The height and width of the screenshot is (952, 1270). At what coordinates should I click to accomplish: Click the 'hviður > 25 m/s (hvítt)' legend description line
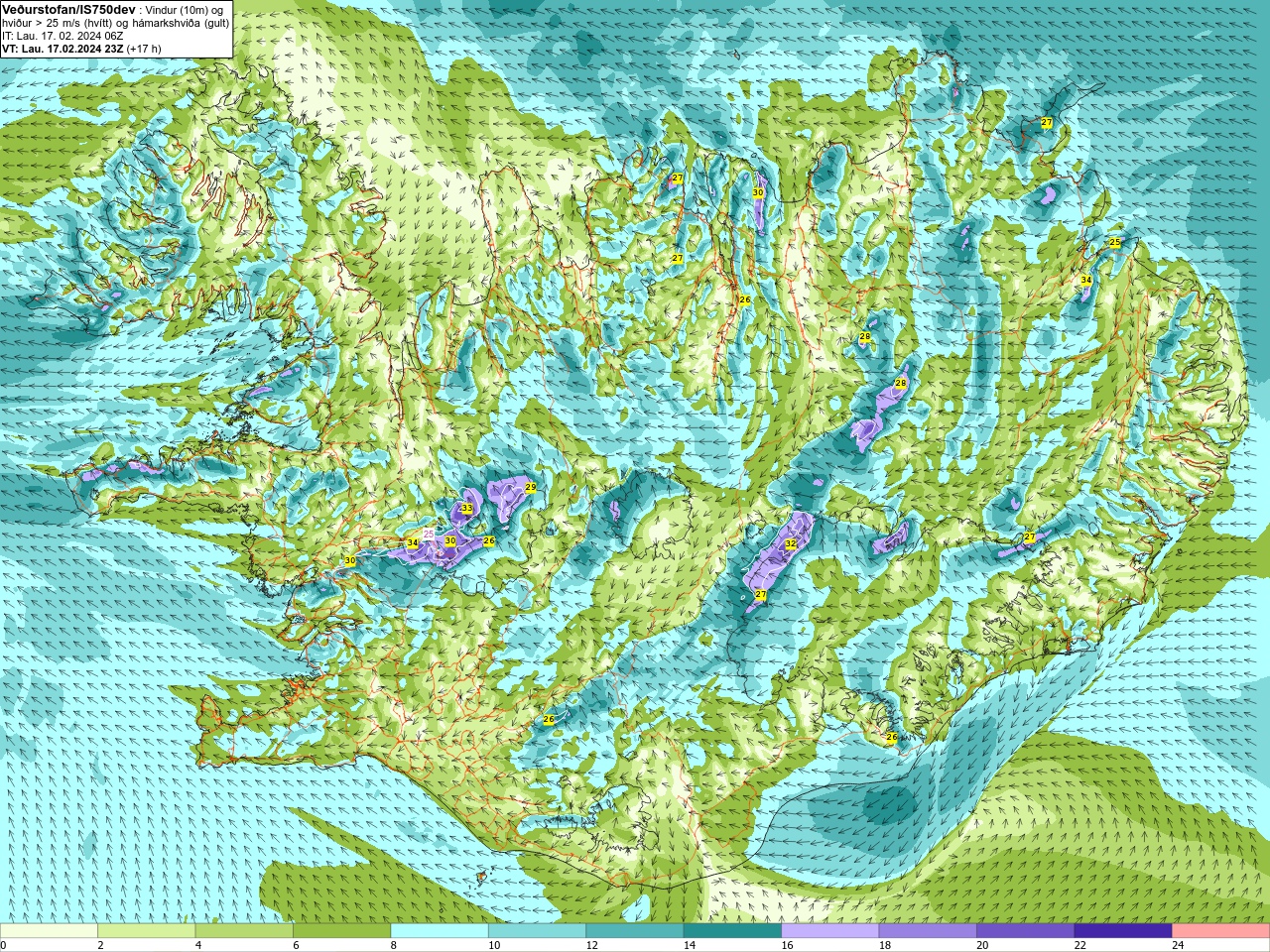[x=116, y=23]
